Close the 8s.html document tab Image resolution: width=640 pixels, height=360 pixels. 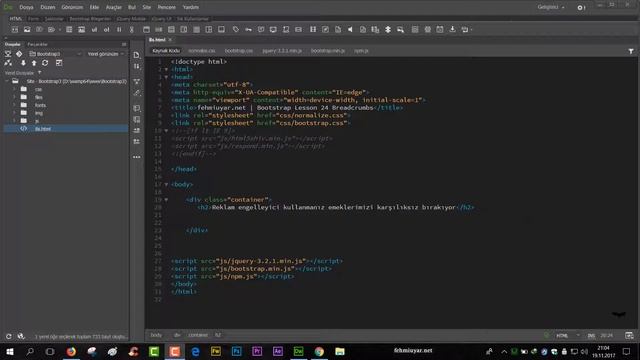170,40
